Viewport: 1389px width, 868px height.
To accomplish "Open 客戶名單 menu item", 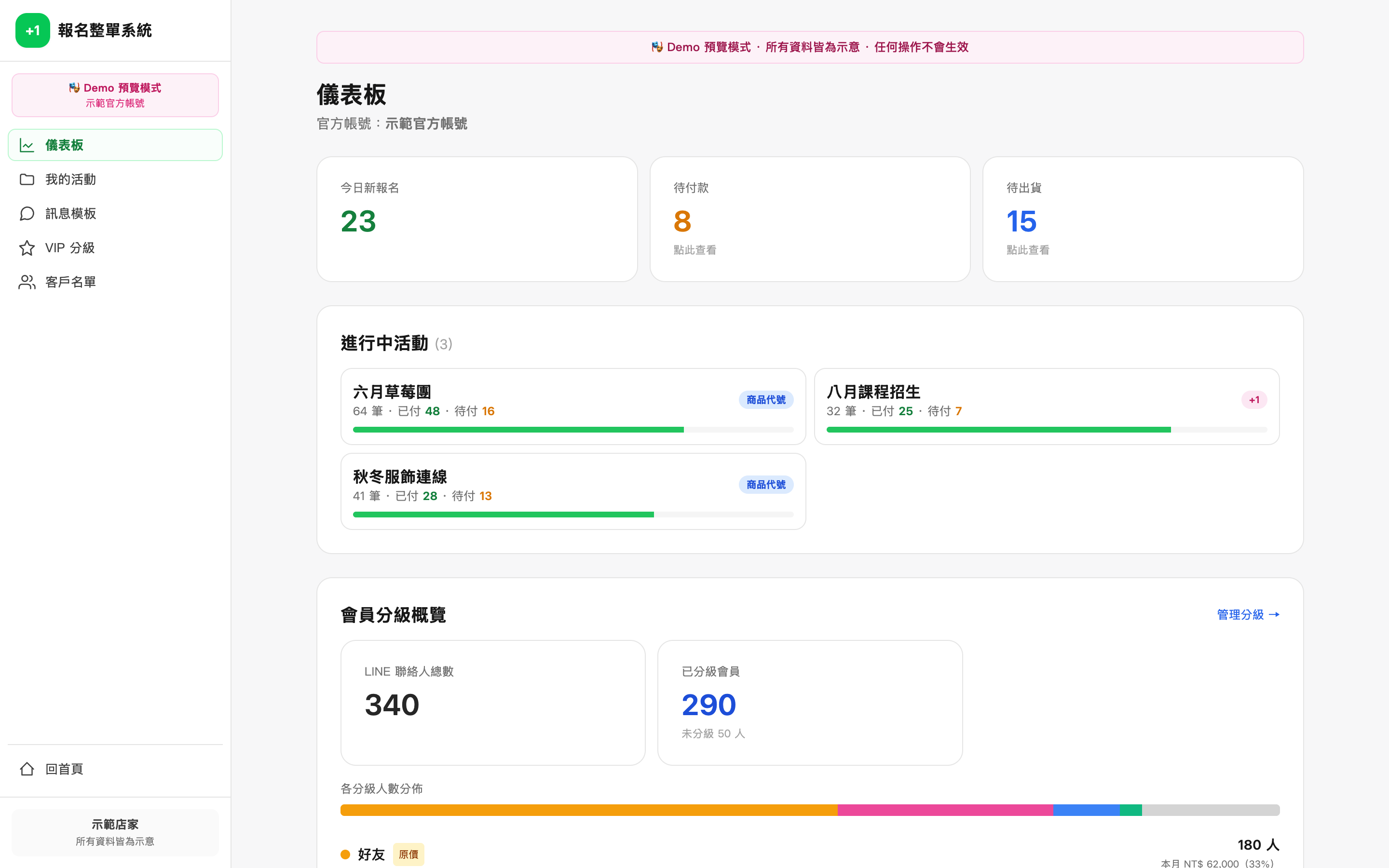I will coord(115,282).
